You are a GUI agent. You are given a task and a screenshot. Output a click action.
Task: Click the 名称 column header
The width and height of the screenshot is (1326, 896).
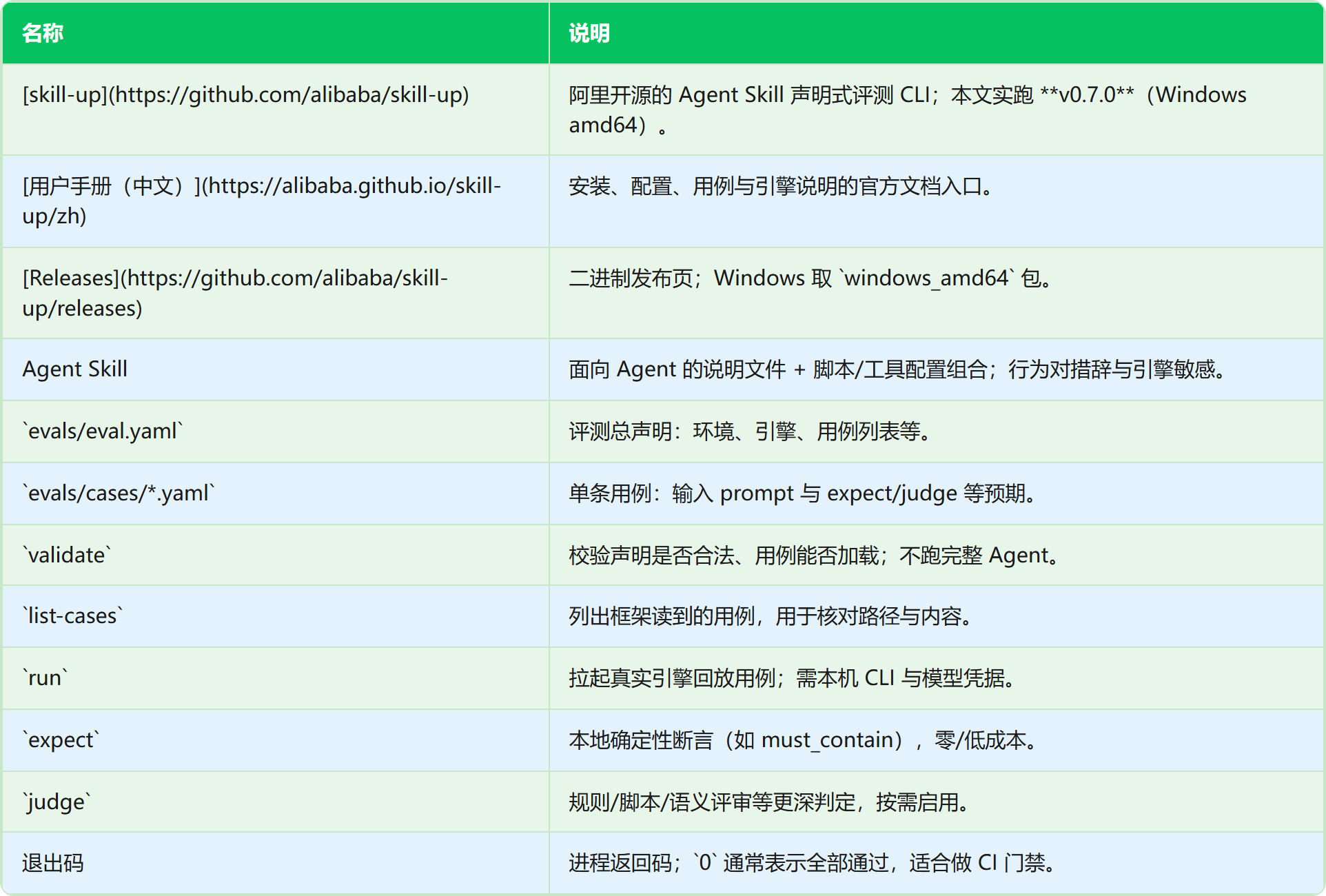tap(276, 33)
